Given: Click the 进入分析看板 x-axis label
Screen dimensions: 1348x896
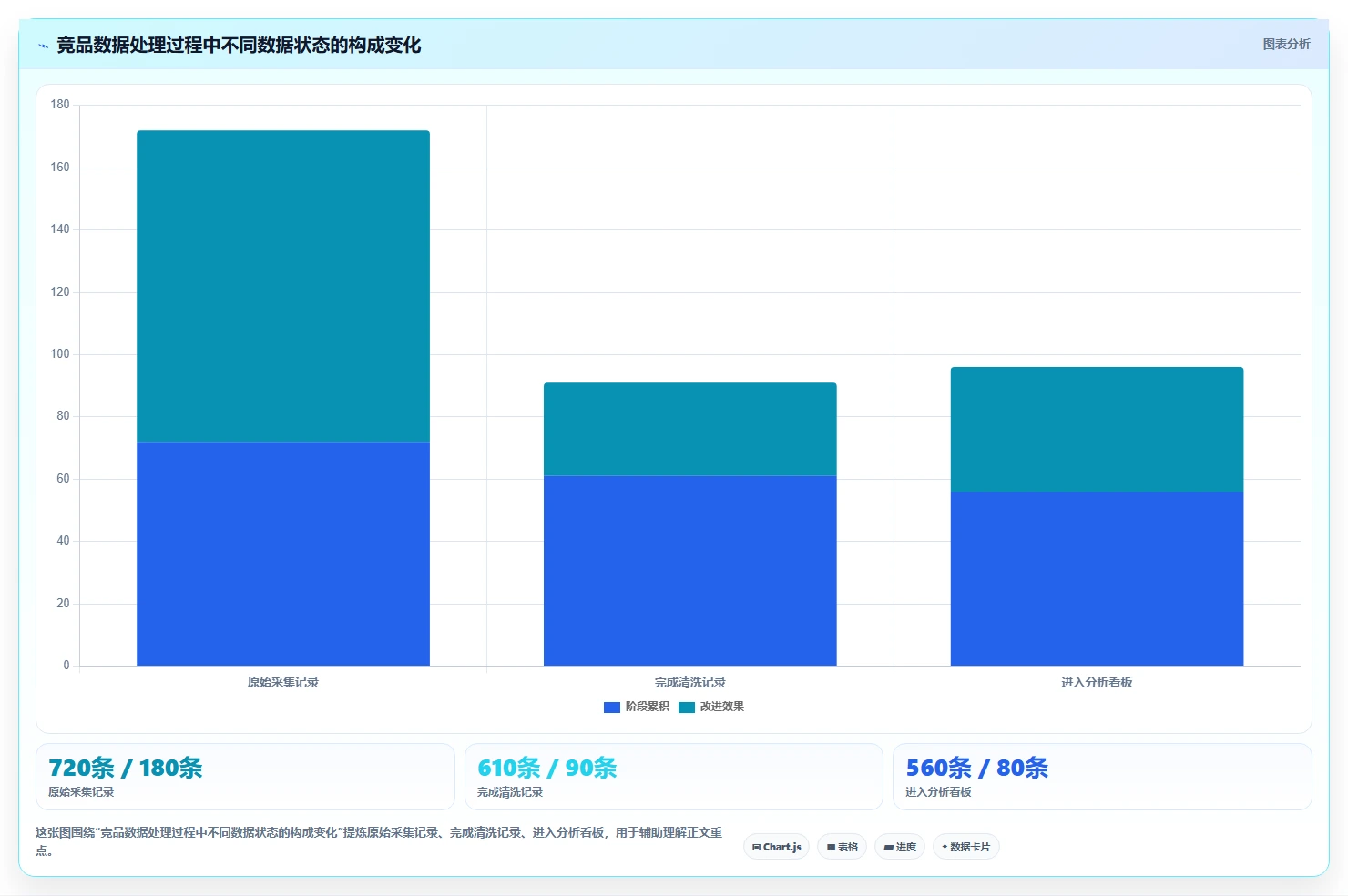Looking at the screenshot, I should [x=1097, y=682].
